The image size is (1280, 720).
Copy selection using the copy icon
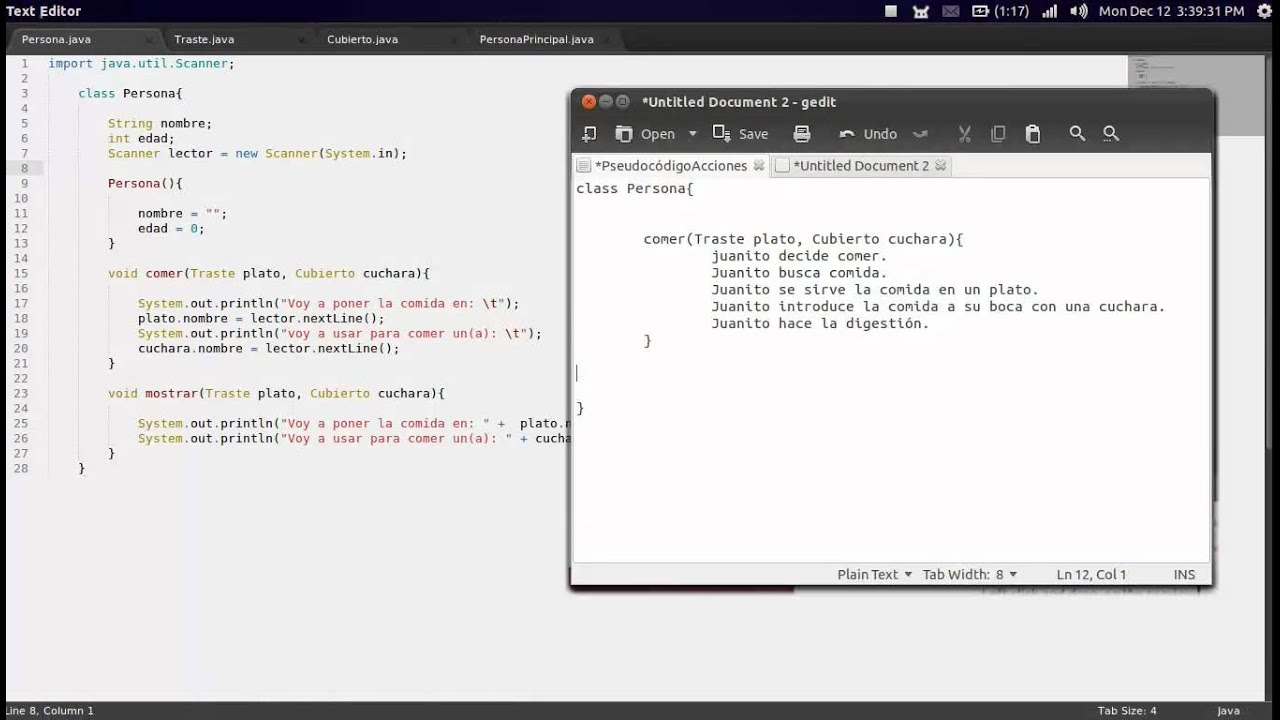pyautogui.click(x=998, y=134)
